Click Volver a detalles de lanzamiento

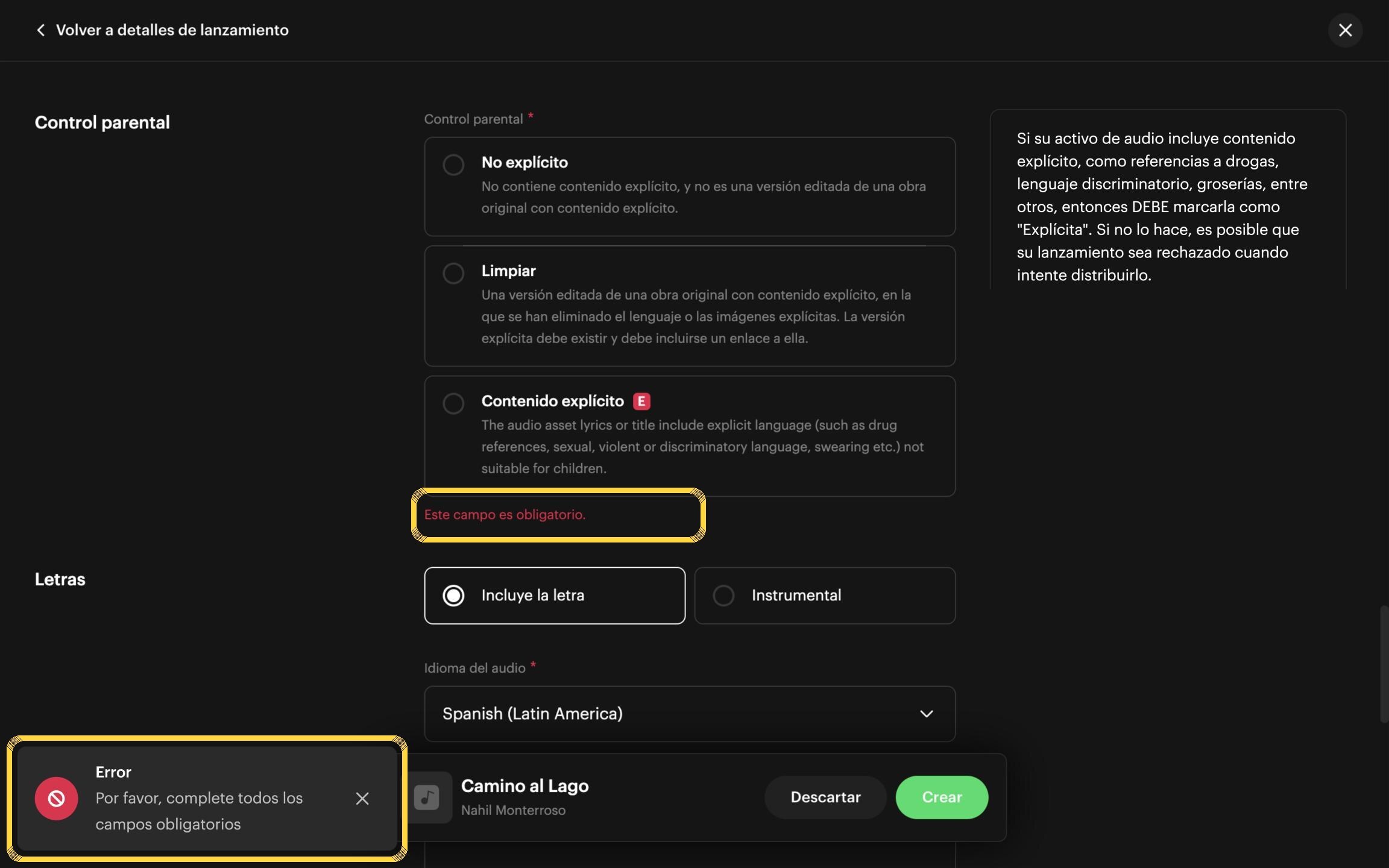pos(172,30)
